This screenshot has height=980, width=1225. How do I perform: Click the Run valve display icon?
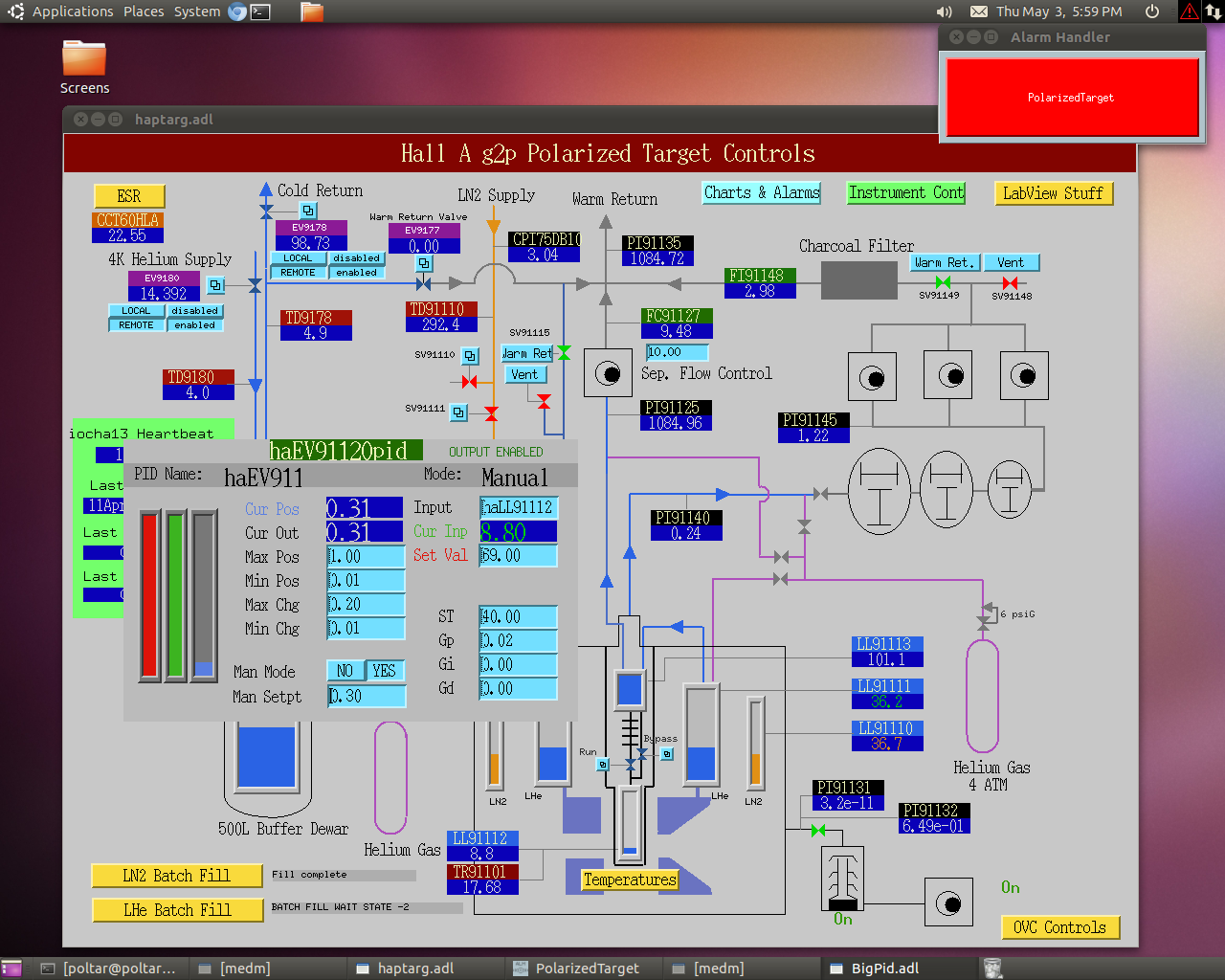pos(603,765)
